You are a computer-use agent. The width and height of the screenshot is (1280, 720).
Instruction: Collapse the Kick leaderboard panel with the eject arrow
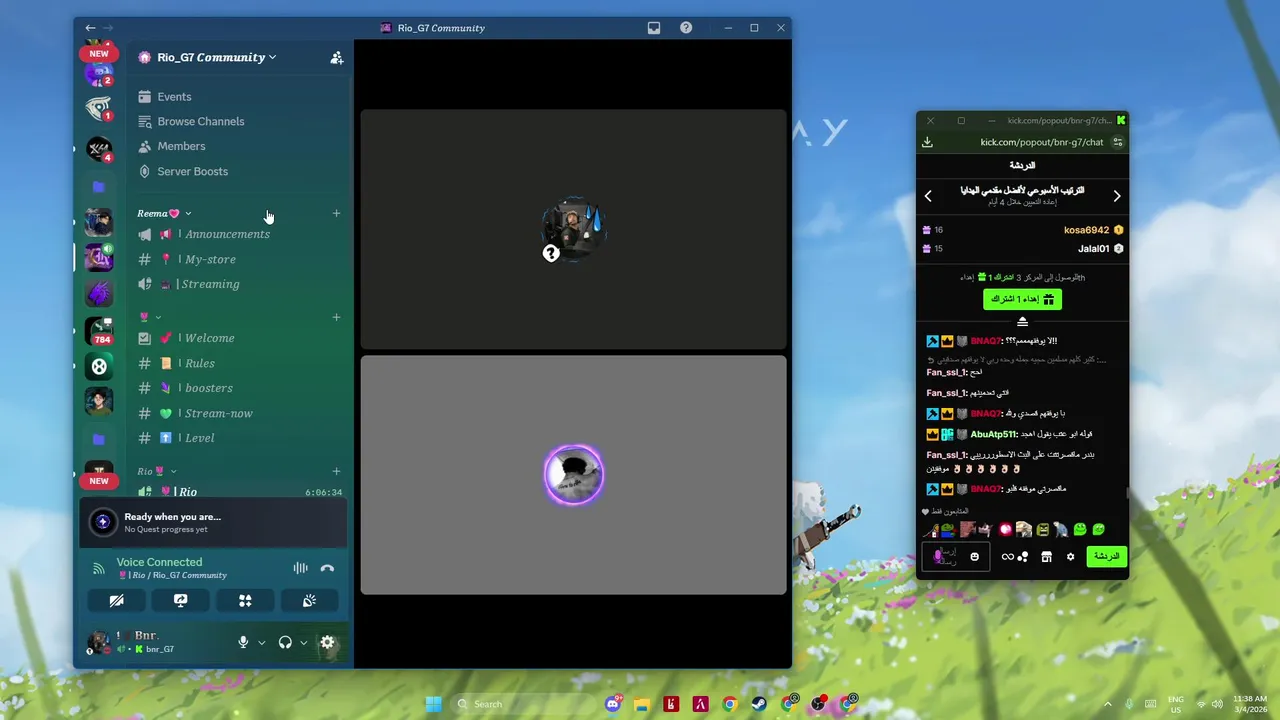click(1022, 321)
